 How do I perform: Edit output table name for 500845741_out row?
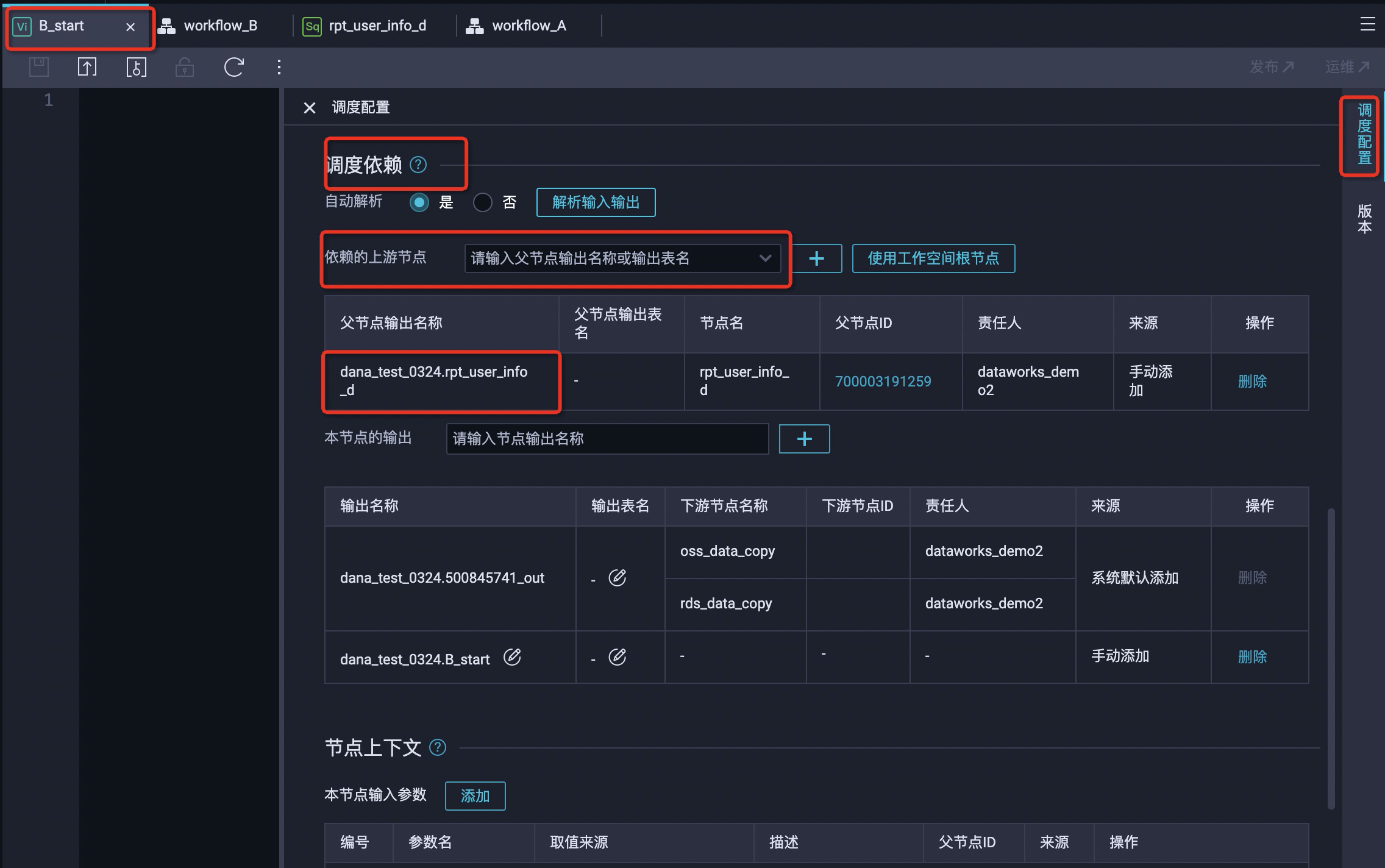617,577
